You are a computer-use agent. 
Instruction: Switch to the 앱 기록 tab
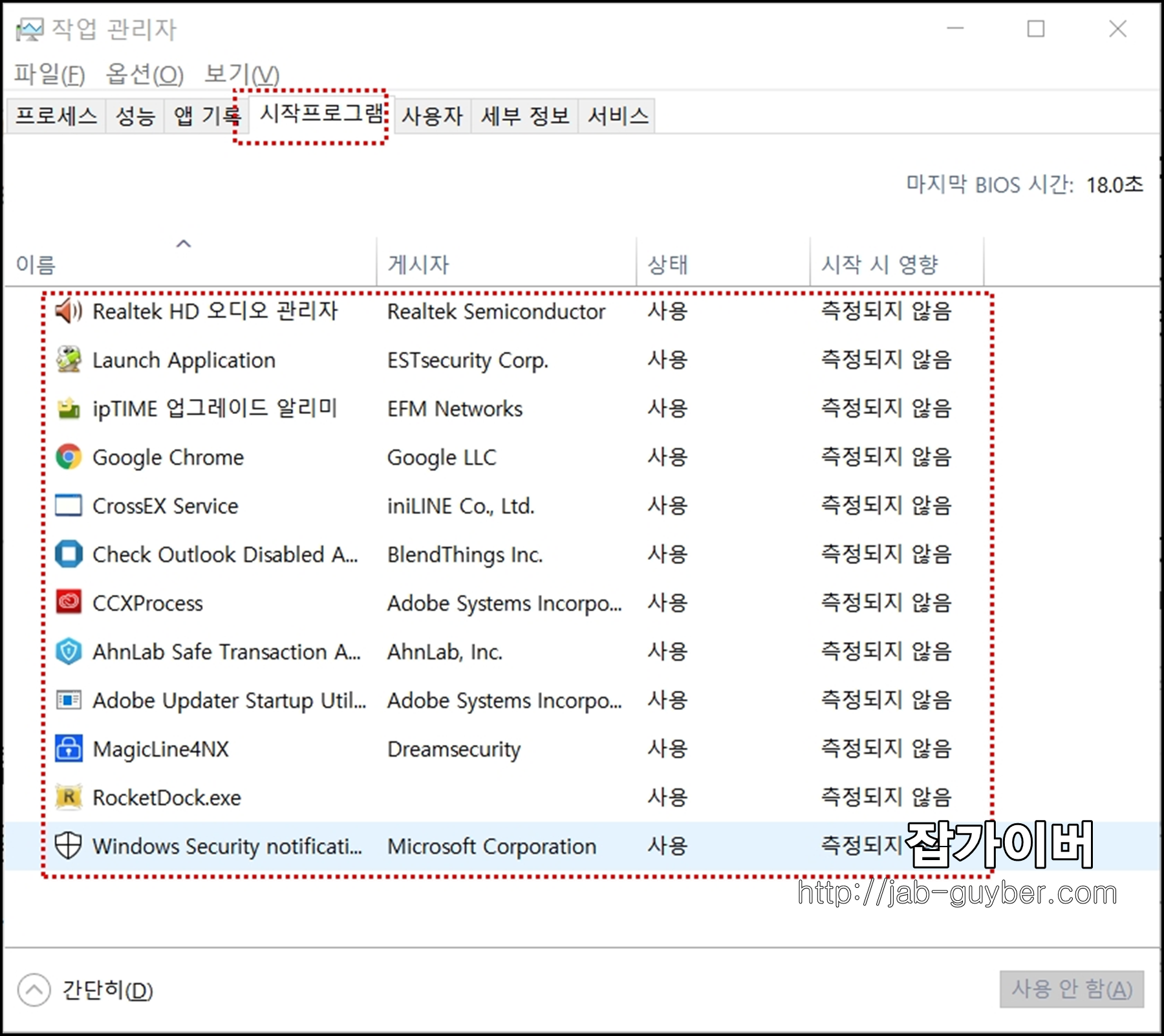pyautogui.click(x=206, y=116)
